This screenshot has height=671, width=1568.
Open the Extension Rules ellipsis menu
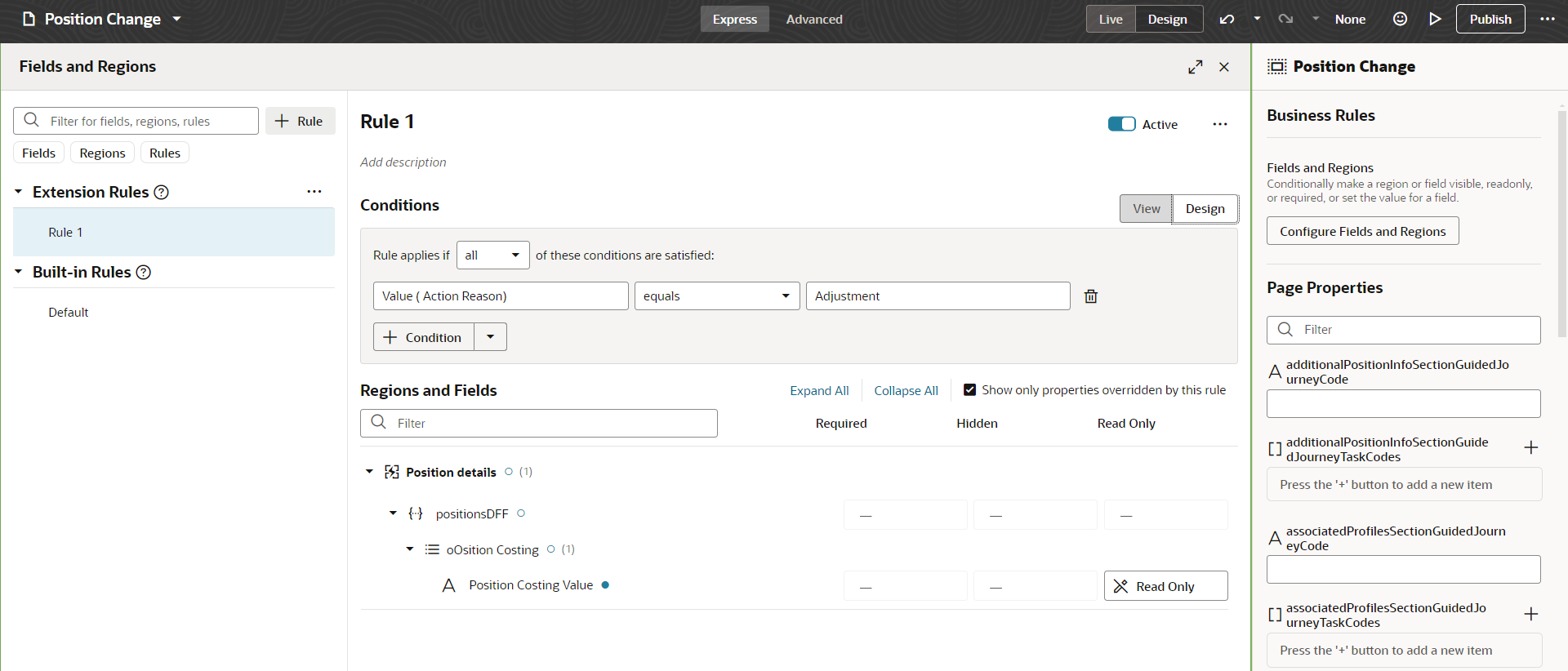pyautogui.click(x=314, y=191)
